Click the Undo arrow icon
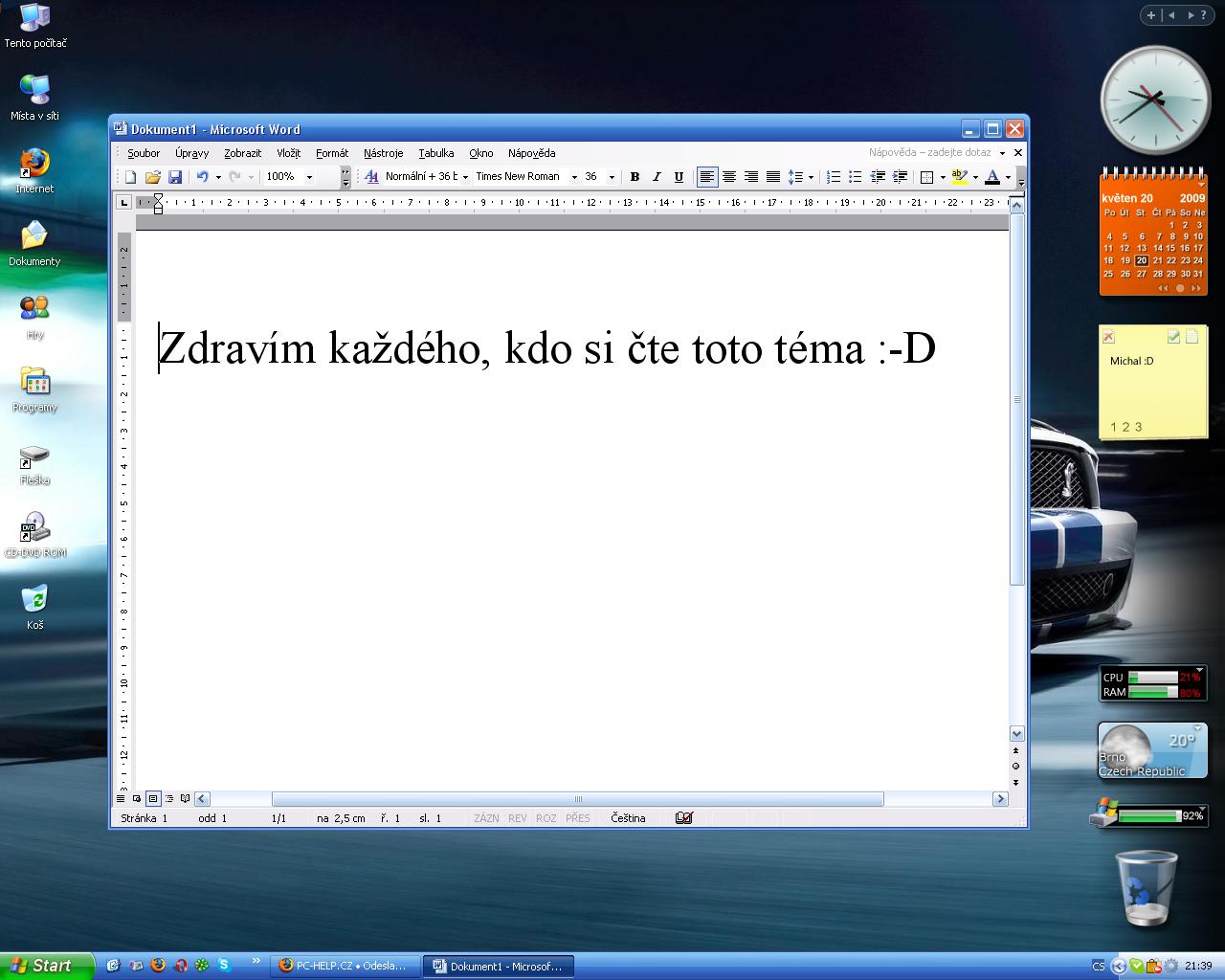Viewport: 1225px width, 980px height. pyautogui.click(x=202, y=177)
